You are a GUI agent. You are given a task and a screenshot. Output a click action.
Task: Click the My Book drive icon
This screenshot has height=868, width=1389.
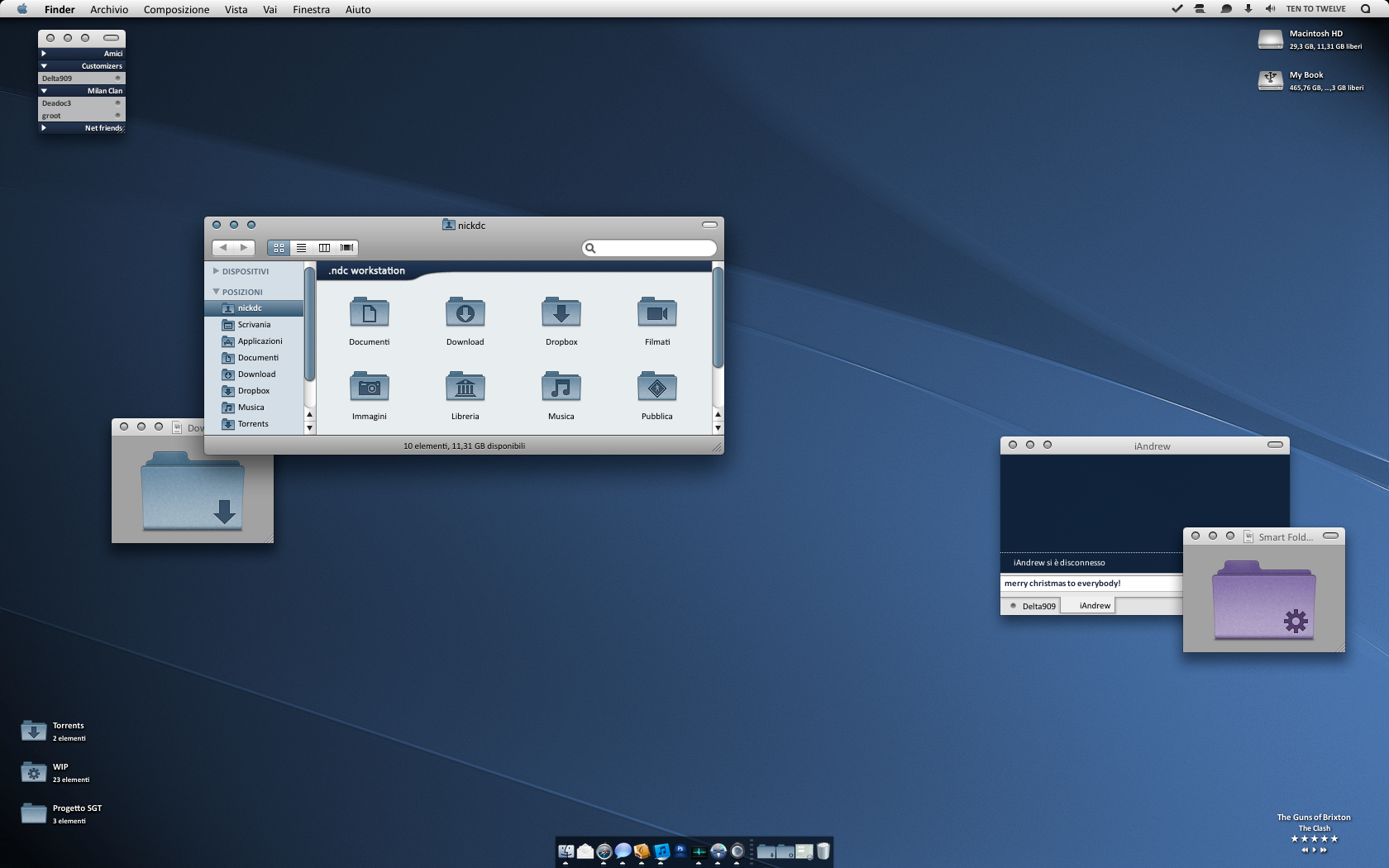[x=1270, y=80]
